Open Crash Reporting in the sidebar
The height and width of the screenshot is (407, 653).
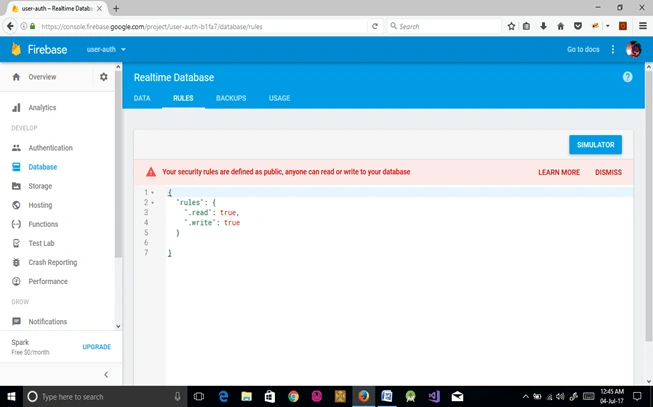tap(52, 262)
